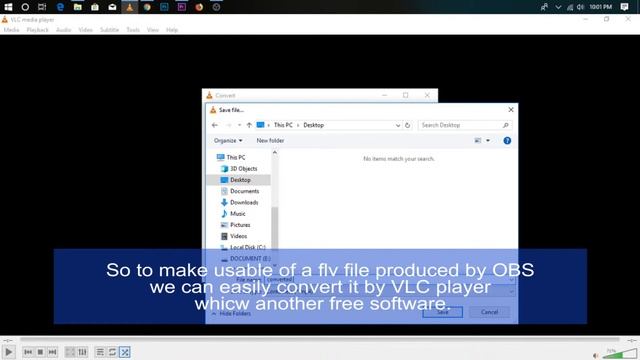Skip to next media in VLC
The height and width of the screenshot is (360, 640).
point(52,352)
